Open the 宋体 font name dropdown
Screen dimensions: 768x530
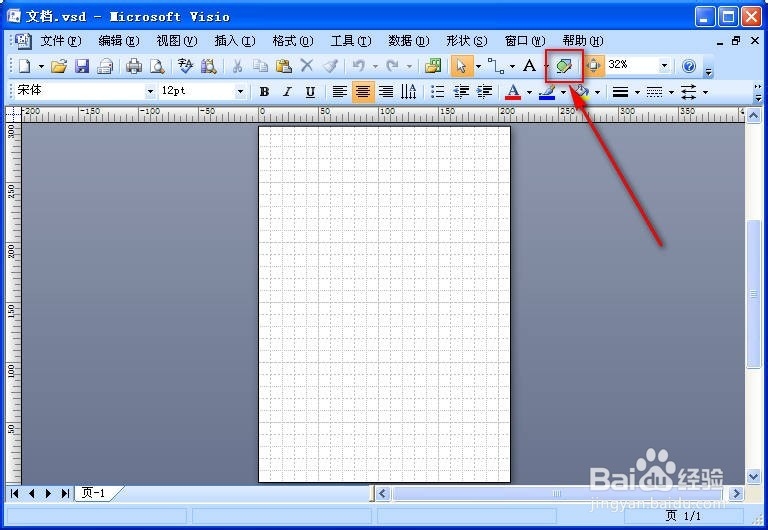coord(150,92)
